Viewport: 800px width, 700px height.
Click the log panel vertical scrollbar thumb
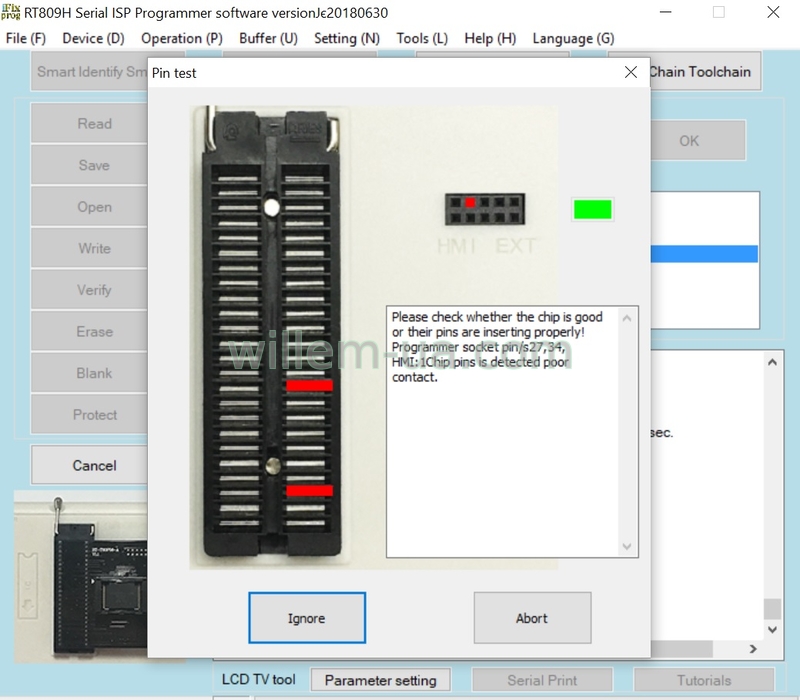tap(772, 609)
